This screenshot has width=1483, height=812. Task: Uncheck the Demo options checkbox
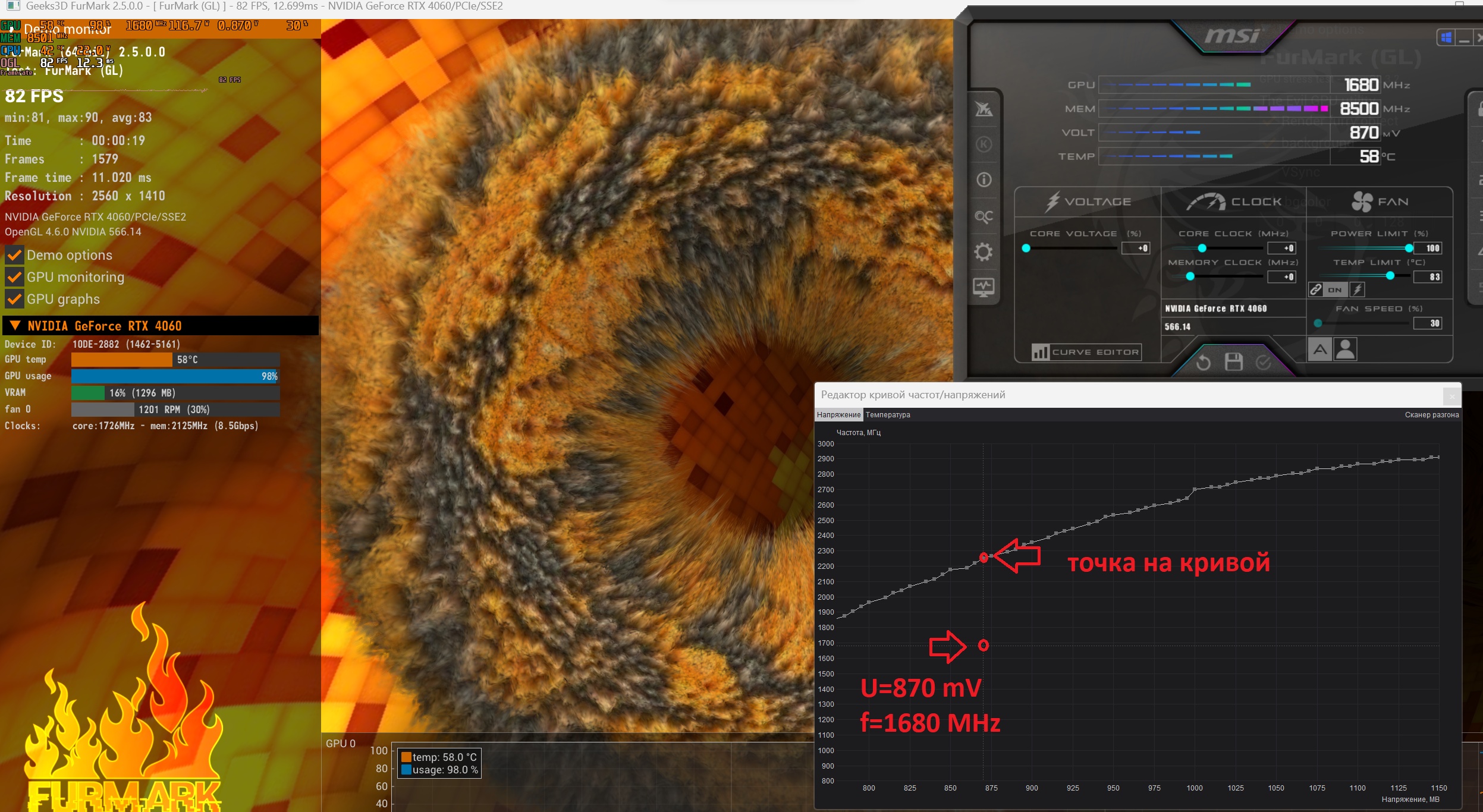[14, 256]
